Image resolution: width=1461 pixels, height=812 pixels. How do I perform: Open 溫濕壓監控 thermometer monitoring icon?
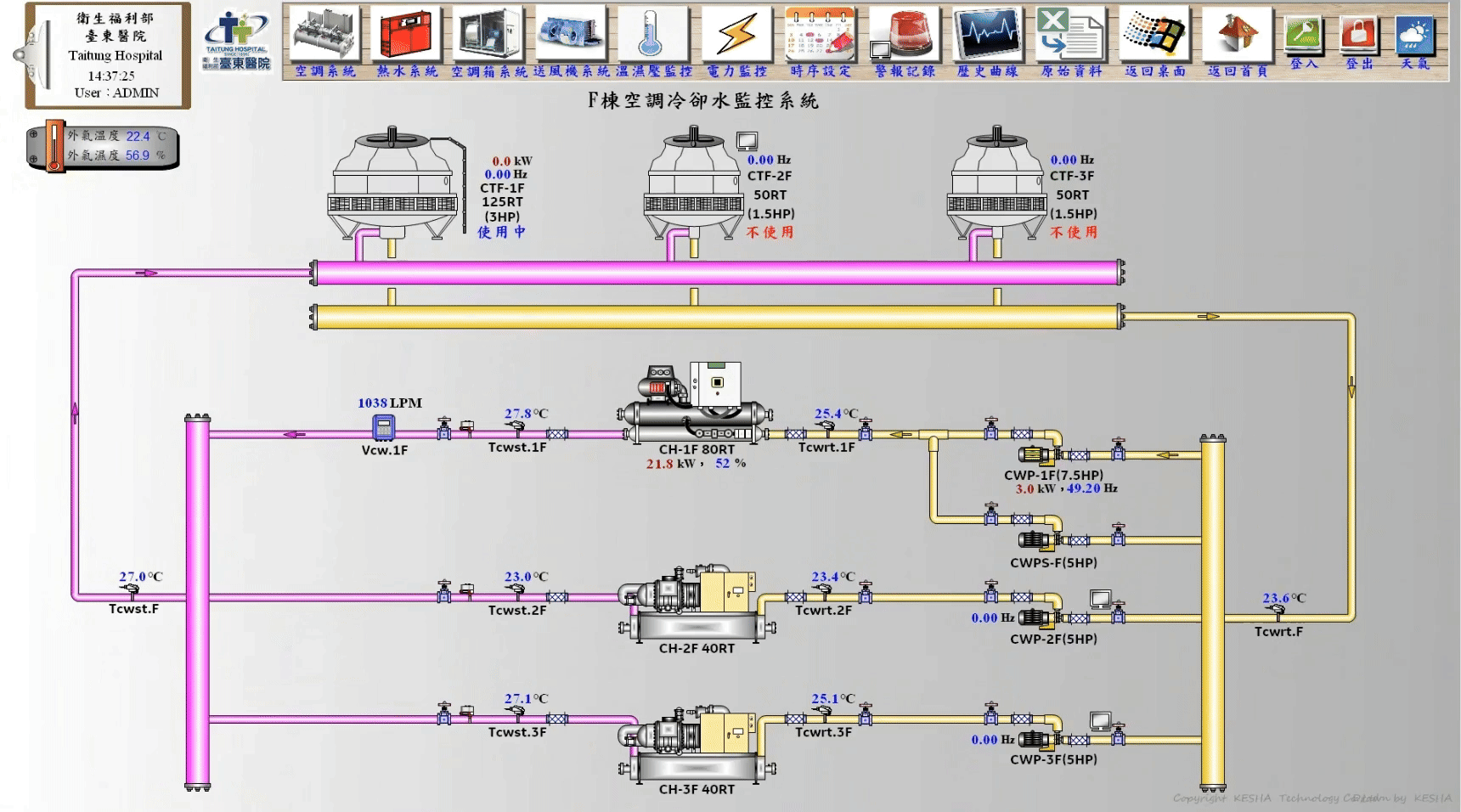tap(653, 35)
